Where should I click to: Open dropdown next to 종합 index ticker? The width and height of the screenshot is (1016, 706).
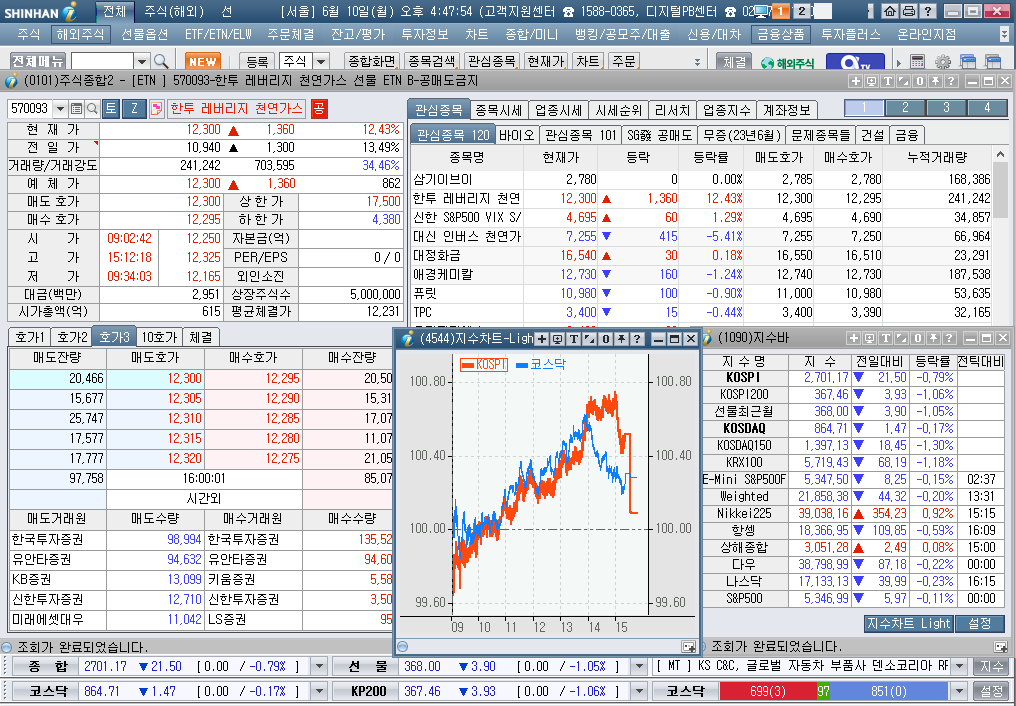tap(319, 666)
